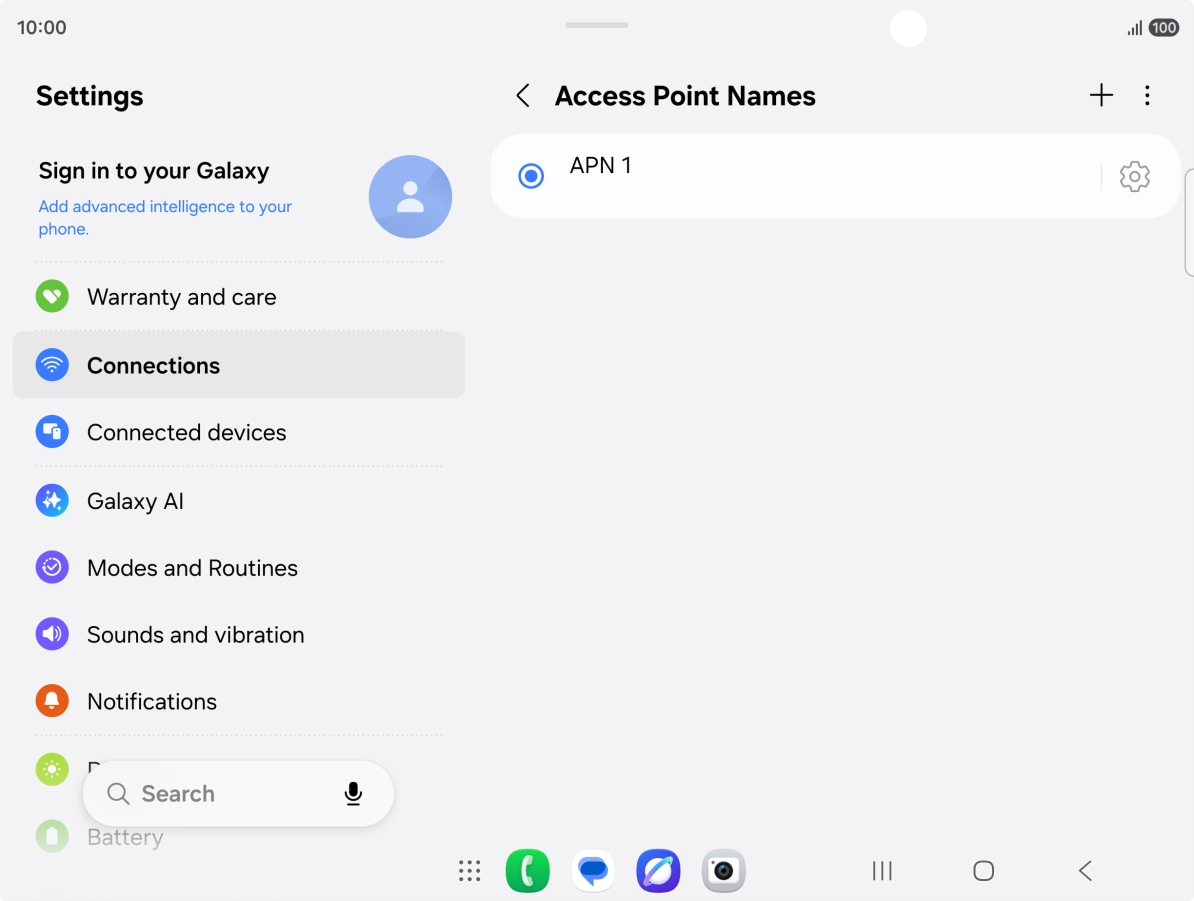Open the apps grid in taskbar
1194x901 pixels.
click(x=470, y=871)
